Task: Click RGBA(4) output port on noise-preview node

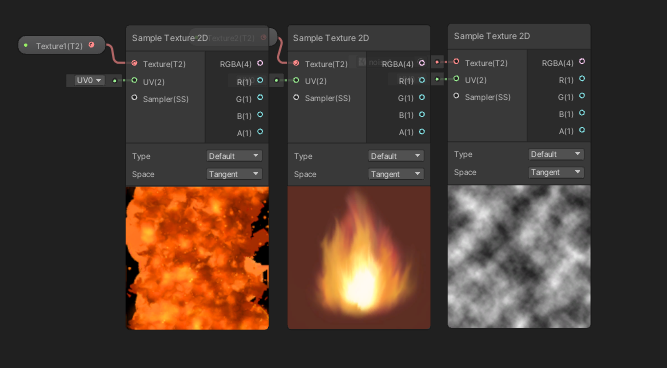Action: coord(581,62)
